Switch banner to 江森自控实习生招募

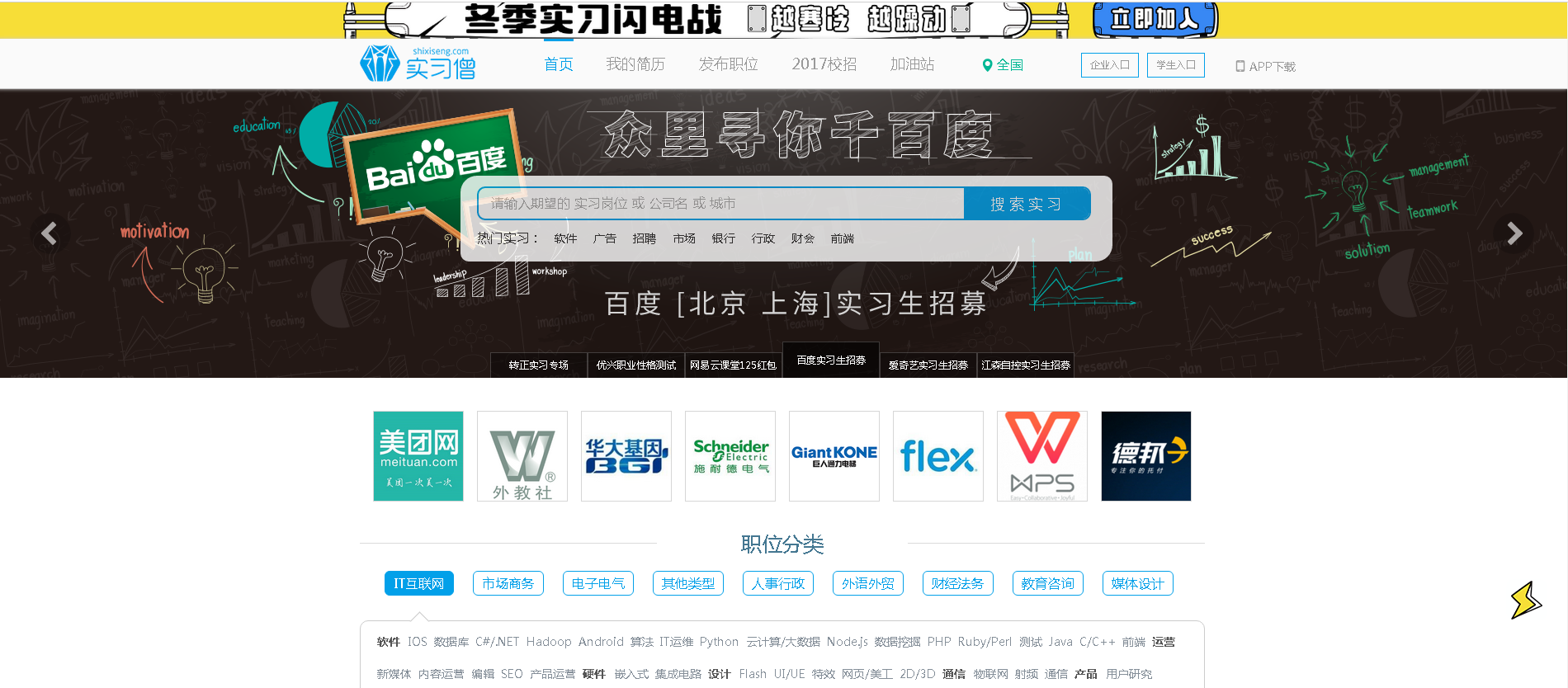1026,365
